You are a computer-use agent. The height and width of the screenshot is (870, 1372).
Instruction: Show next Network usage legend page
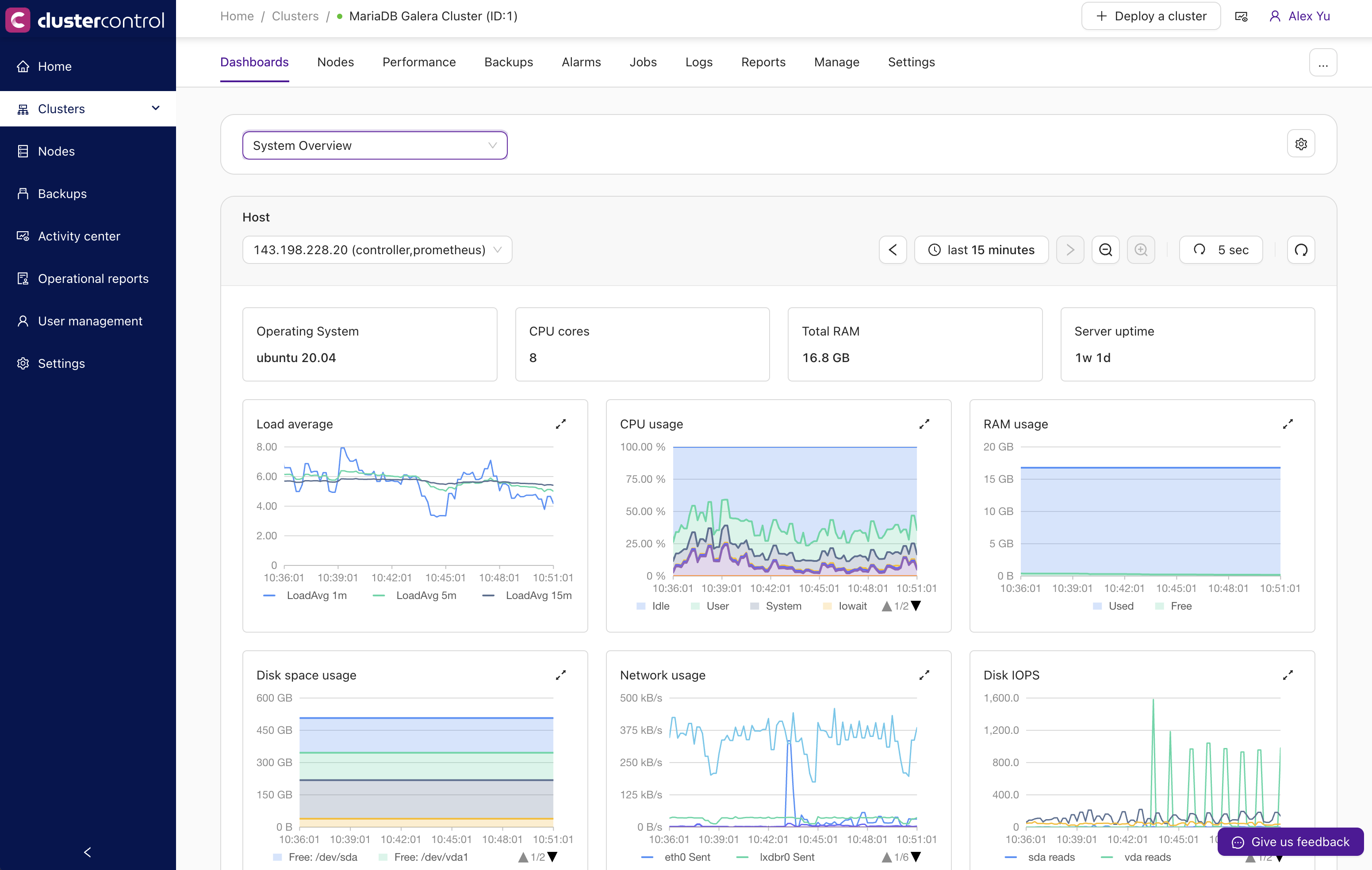click(916, 858)
